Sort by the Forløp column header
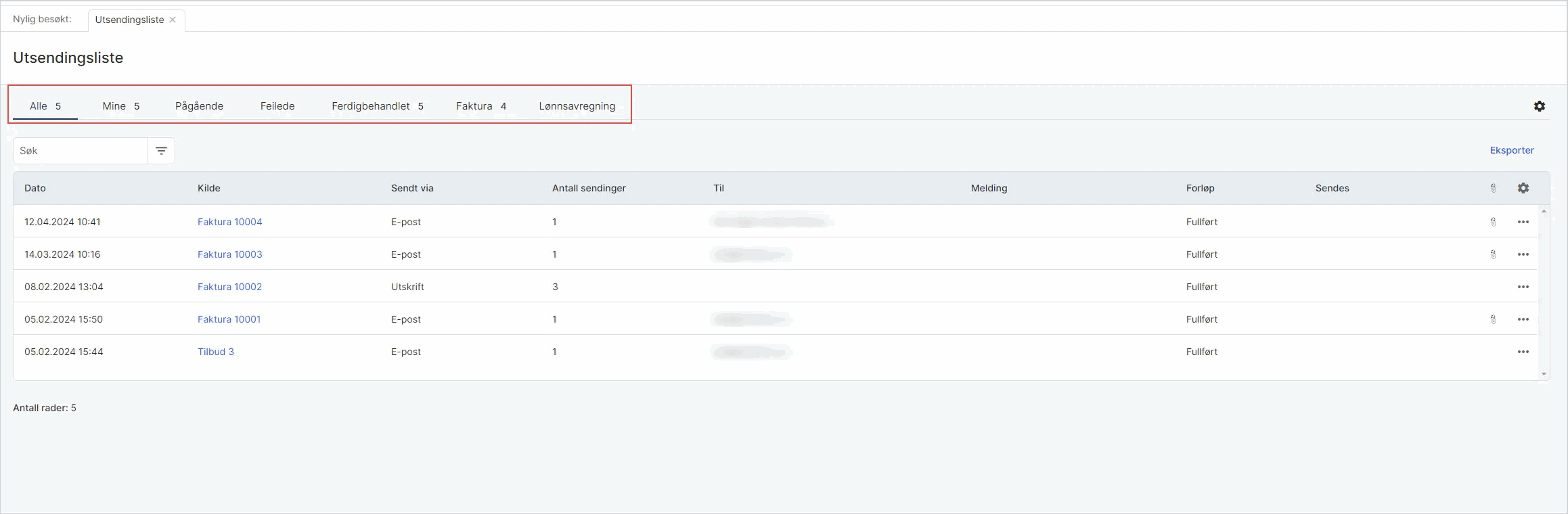The width and height of the screenshot is (1568, 514). pyautogui.click(x=1201, y=188)
